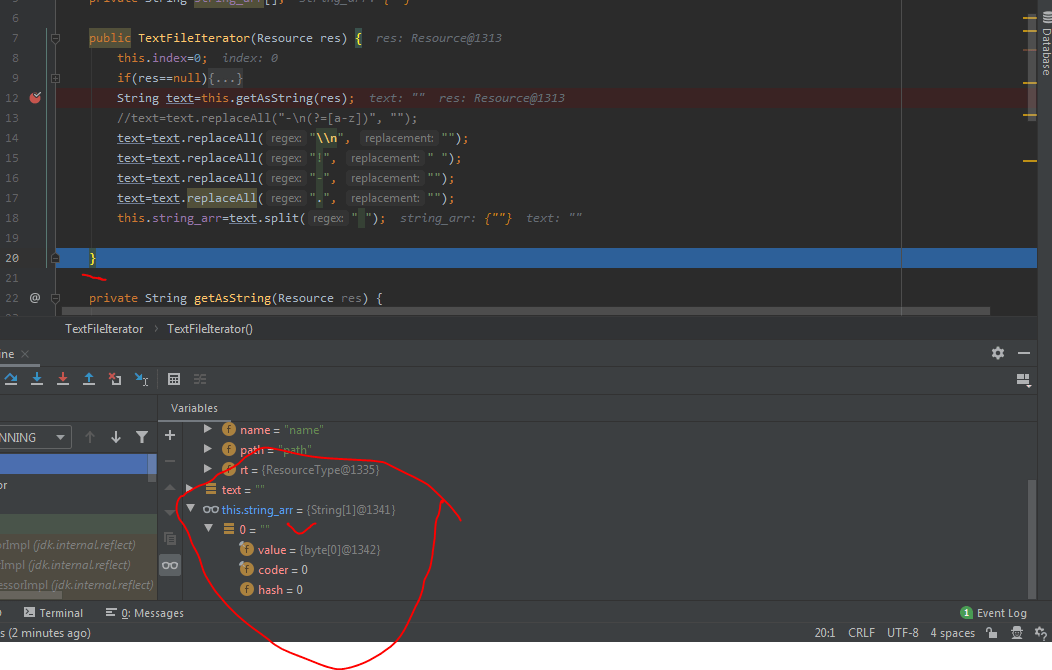Select the essorImpl (jdk.internal.reflect) frame

78,584
